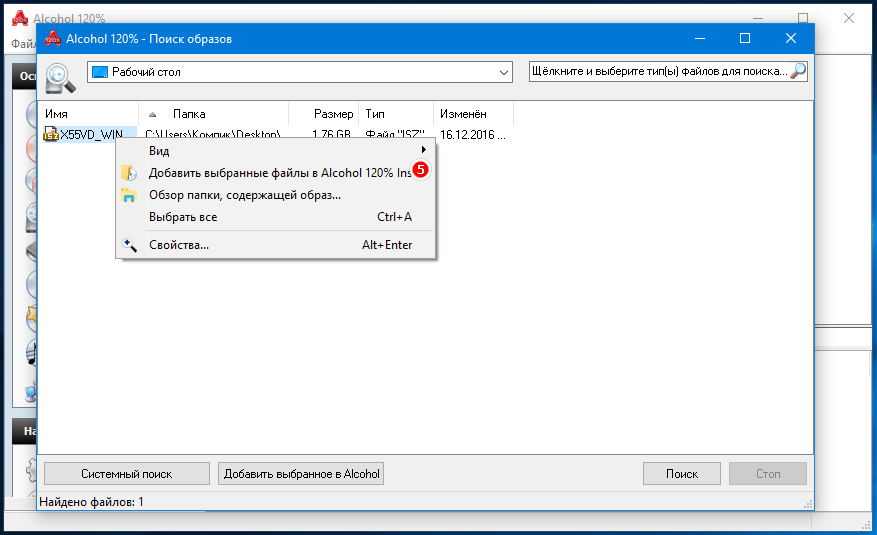
Task: Click the magnifier icon in file type field
Action: point(798,71)
